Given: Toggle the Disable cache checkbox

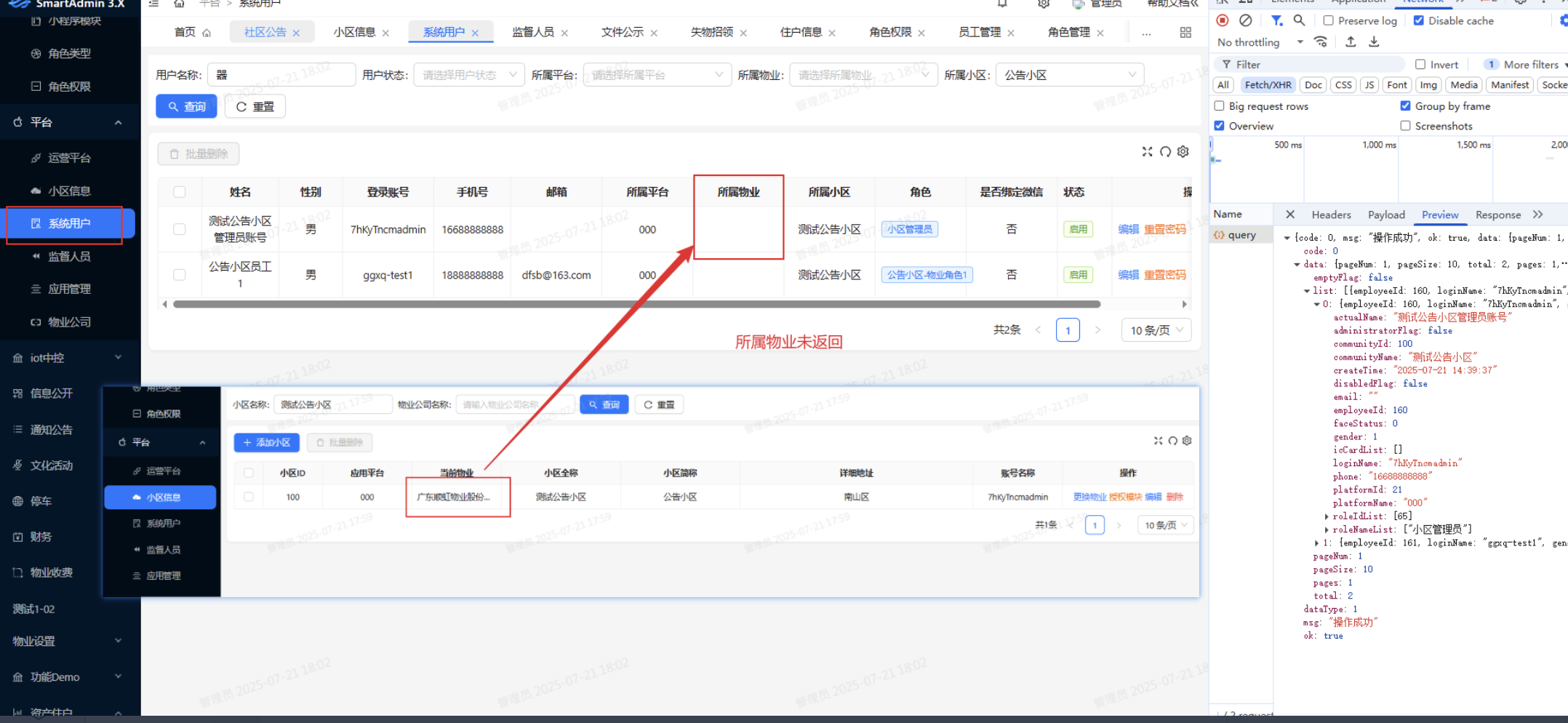Looking at the screenshot, I should [x=1418, y=20].
